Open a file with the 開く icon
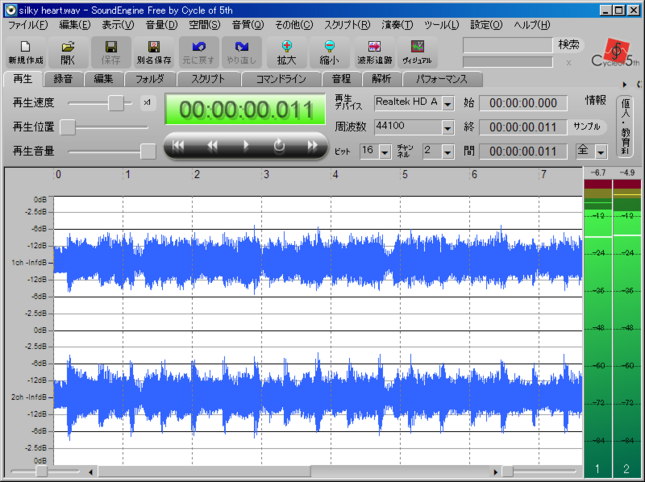Viewport: 645px width, 482px height. 68,52
